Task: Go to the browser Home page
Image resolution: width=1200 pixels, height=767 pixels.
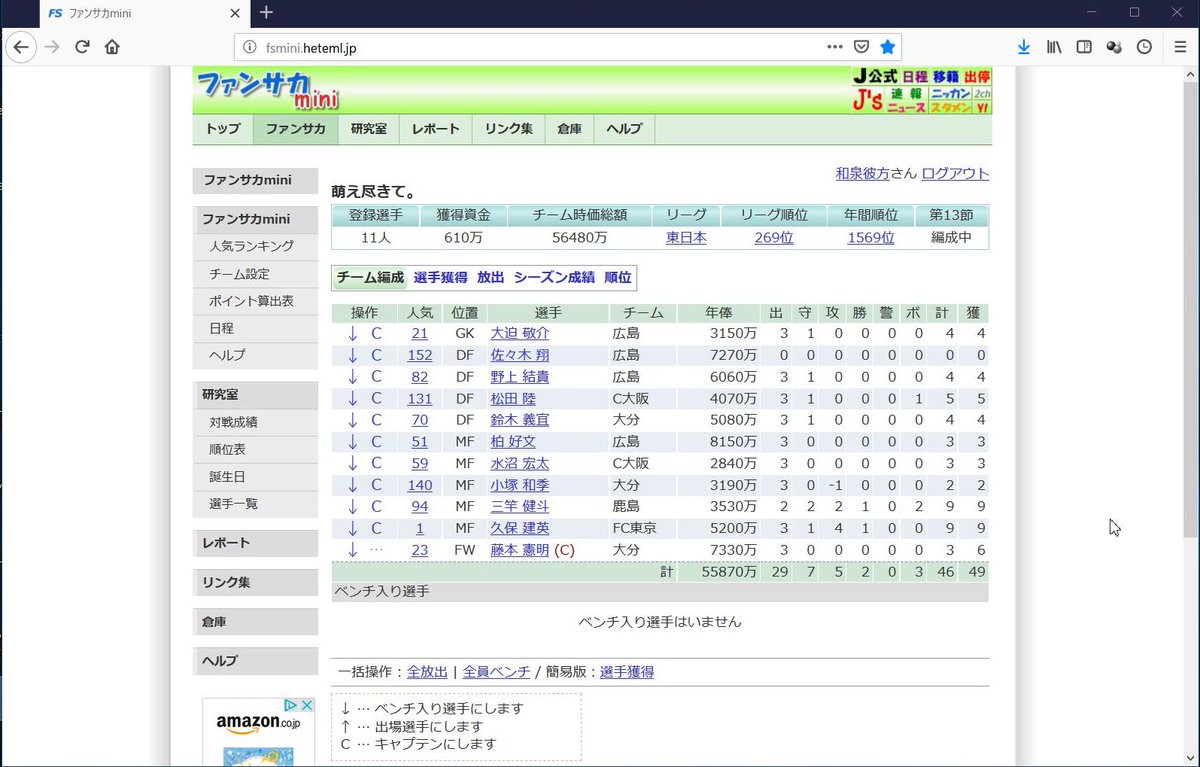Action: (112, 47)
